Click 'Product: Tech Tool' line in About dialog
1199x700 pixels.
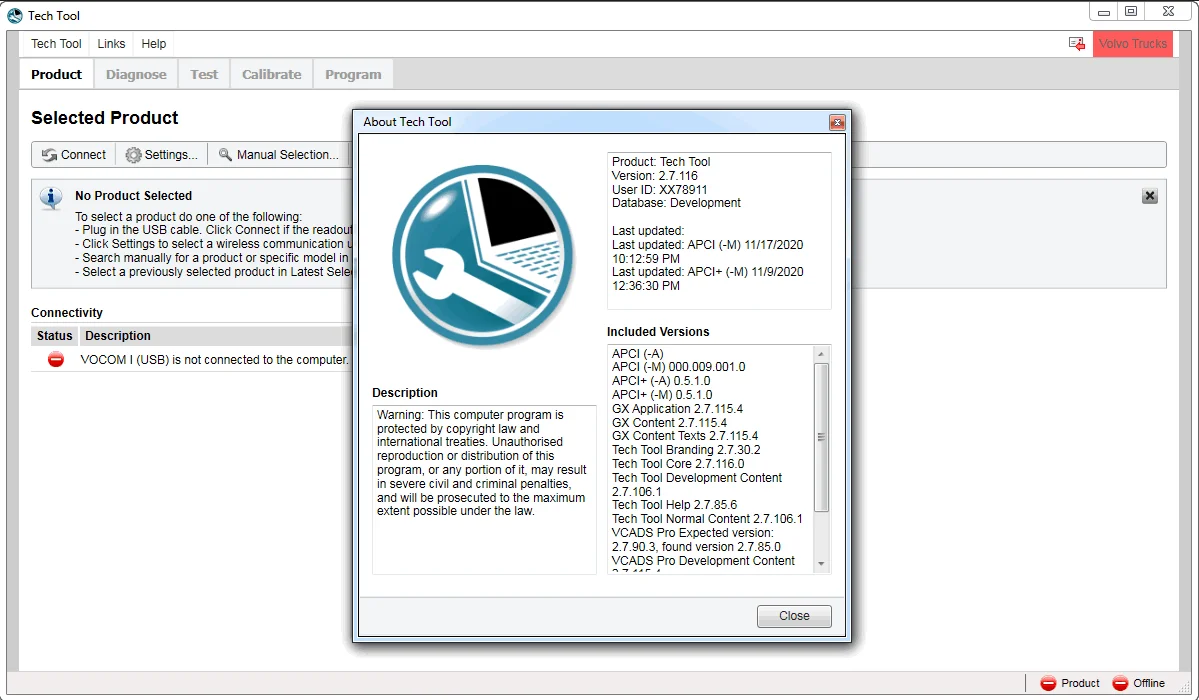(x=661, y=161)
